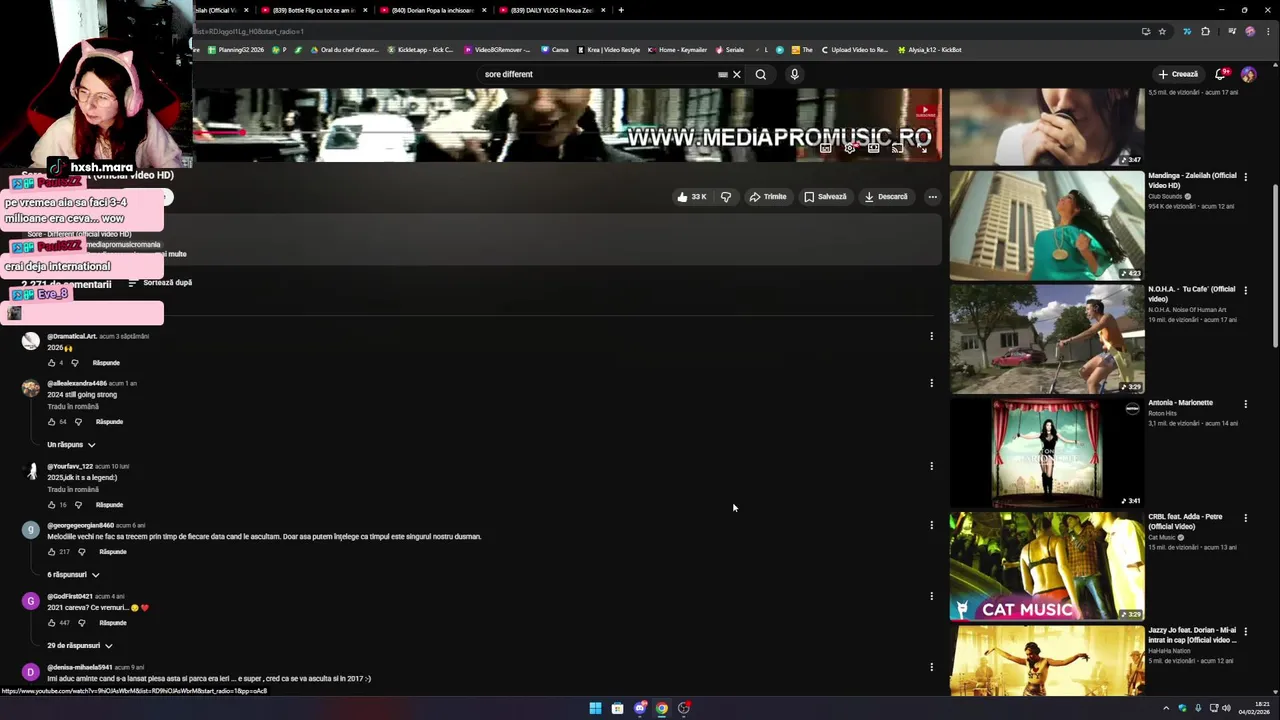Viewport: 1280px width, 720px height.
Task: Like the georgegeorgian8460 comment
Action: pos(52,552)
